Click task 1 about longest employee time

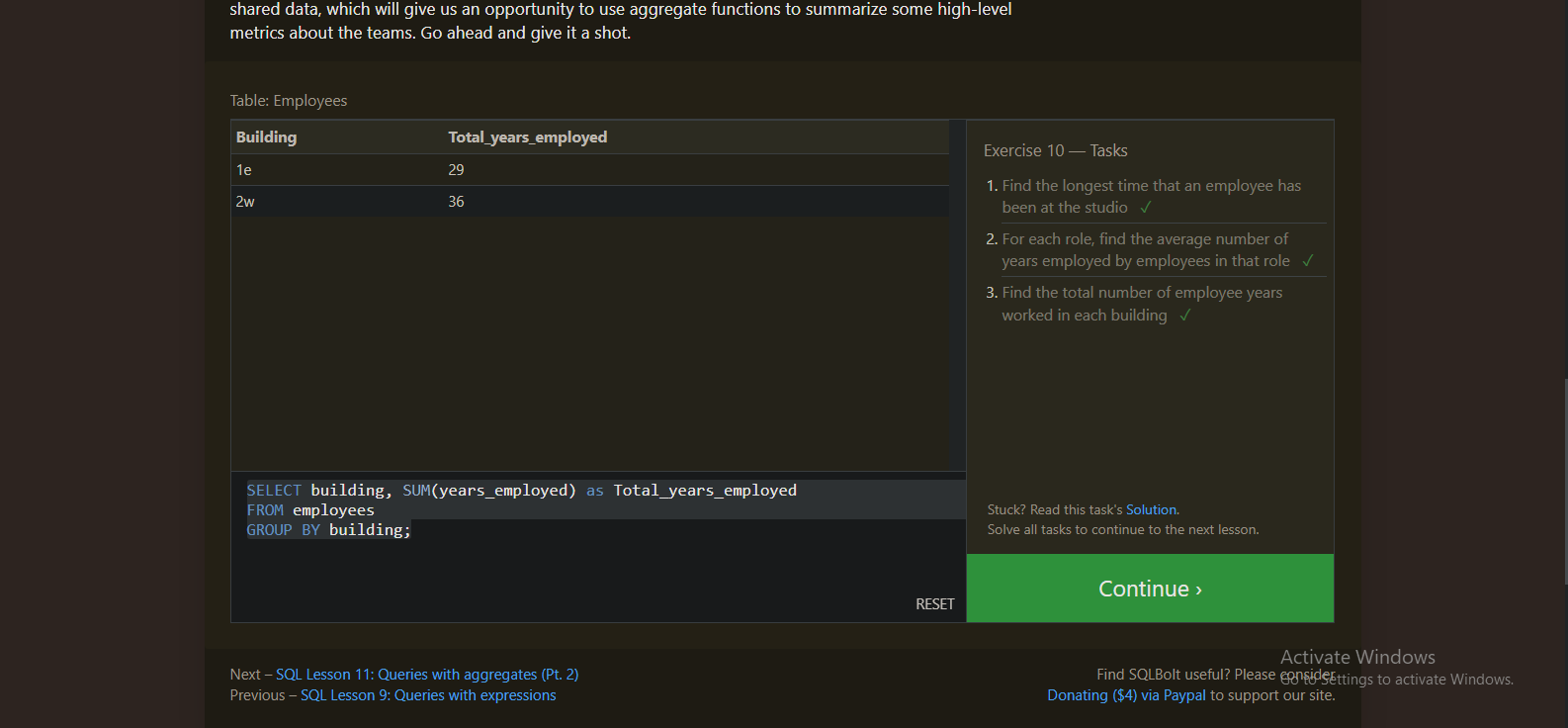[1151, 197]
